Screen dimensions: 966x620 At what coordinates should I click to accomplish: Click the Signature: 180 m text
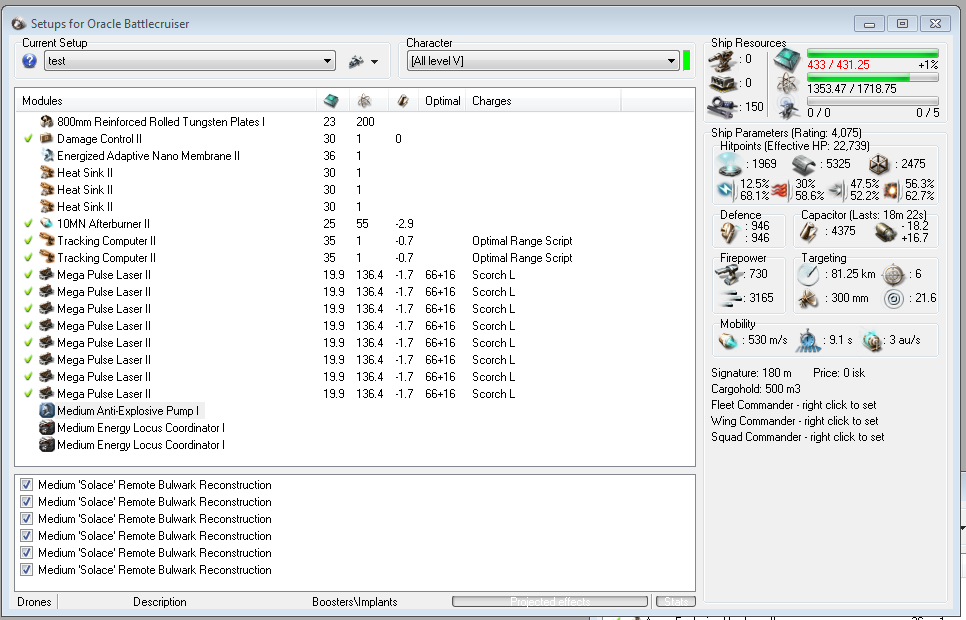click(751, 373)
